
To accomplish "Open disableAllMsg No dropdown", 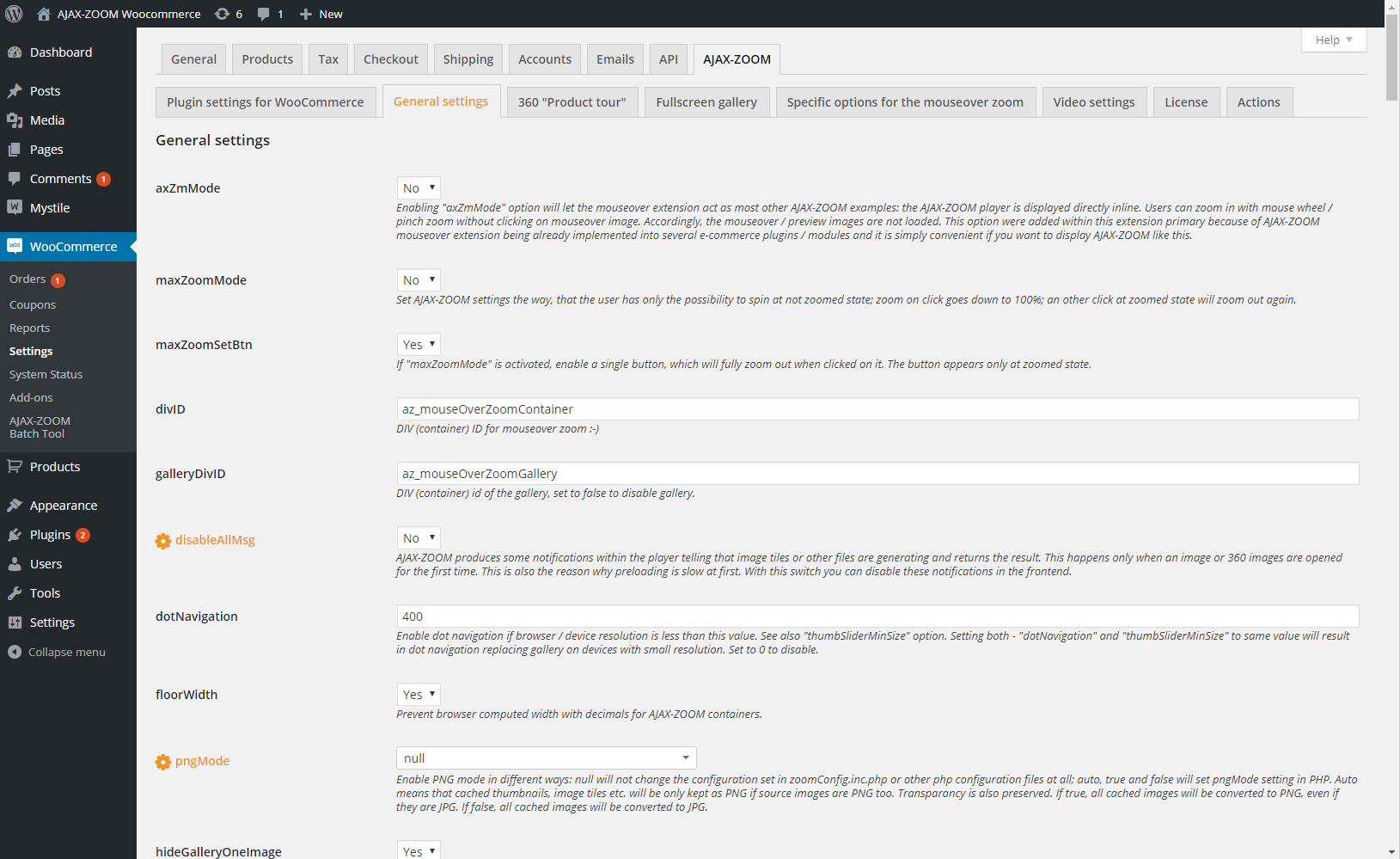I will click(419, 538).
